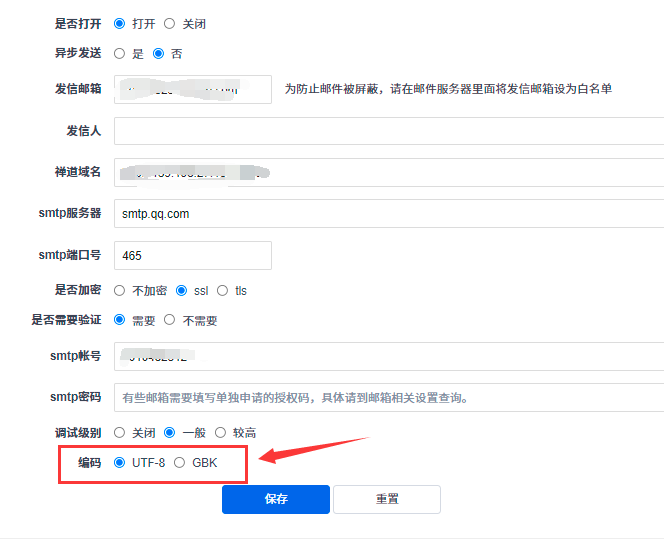Click the 调试级别 label
The width and height of the screenshot is (664, 550).
(78, 433)
